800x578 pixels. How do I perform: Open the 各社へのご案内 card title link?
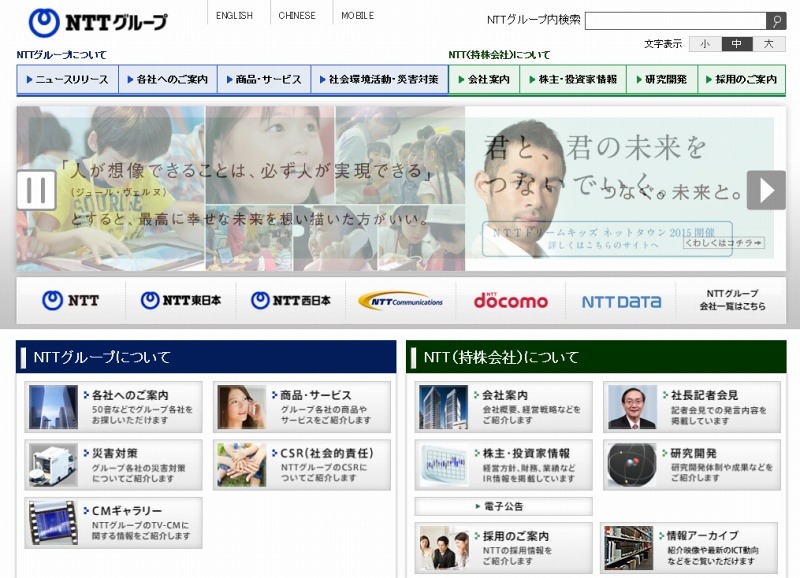[x=130, y=395]
